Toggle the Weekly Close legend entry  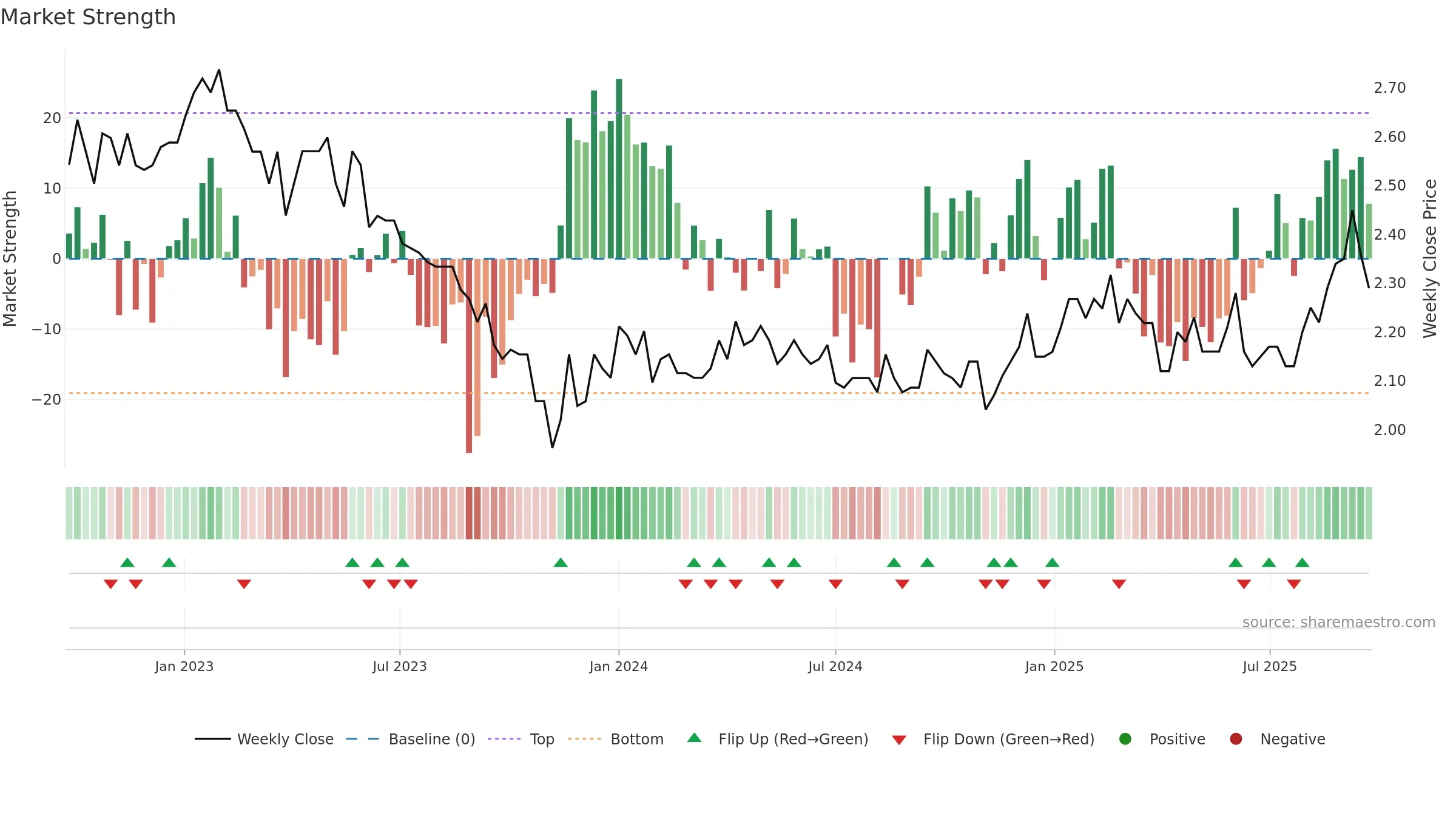point(264,739)
